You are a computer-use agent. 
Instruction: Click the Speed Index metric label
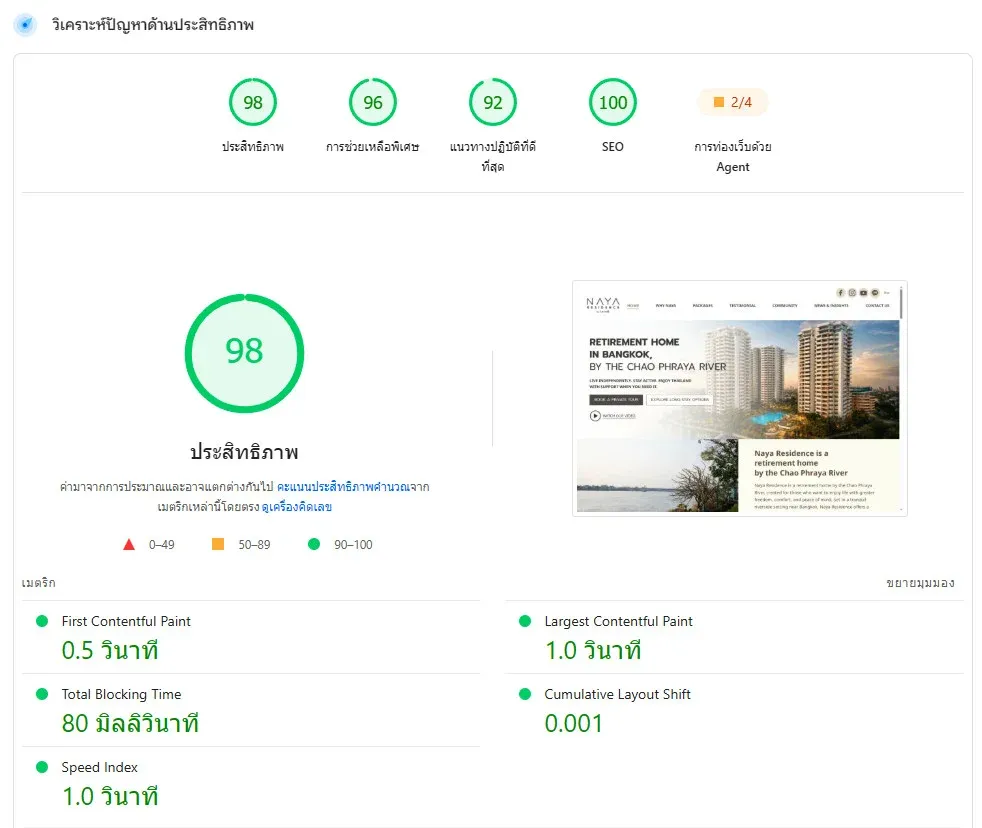coord(100,767)
